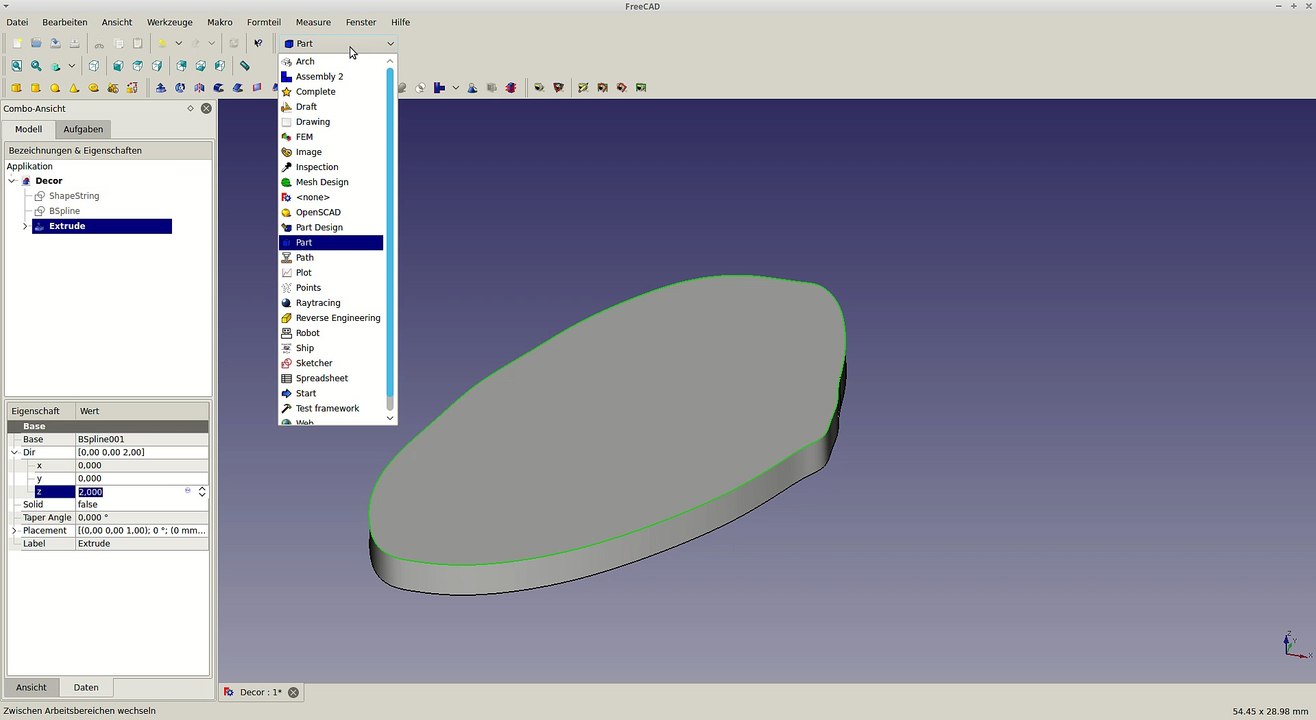This screenshot has width=1316, height=720.
Task: Click the Extrude tool icon
Action: pos(160,88)
